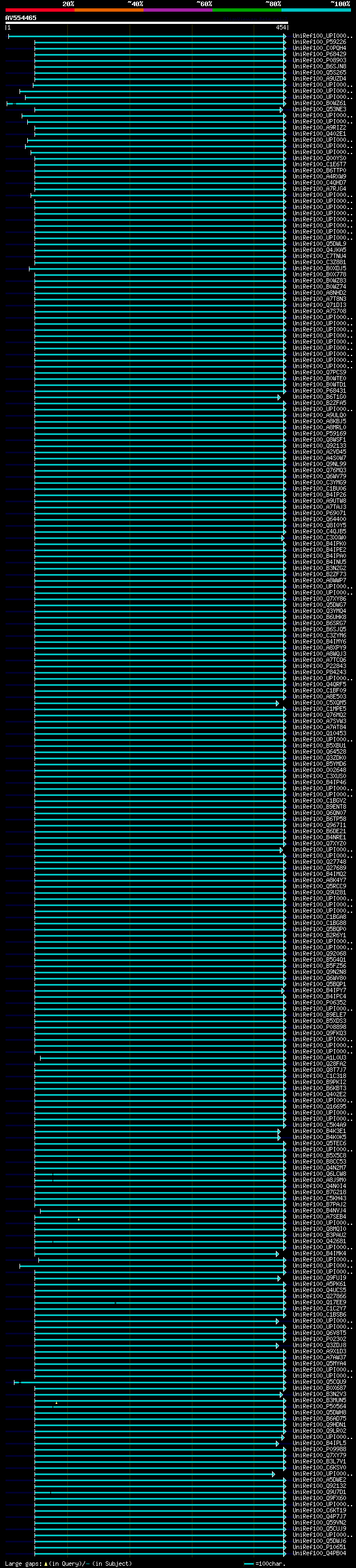Screen dimensions: 356x1568
Task: Select the UniRef100_Q10453 label
Action: tap(319, 734)
